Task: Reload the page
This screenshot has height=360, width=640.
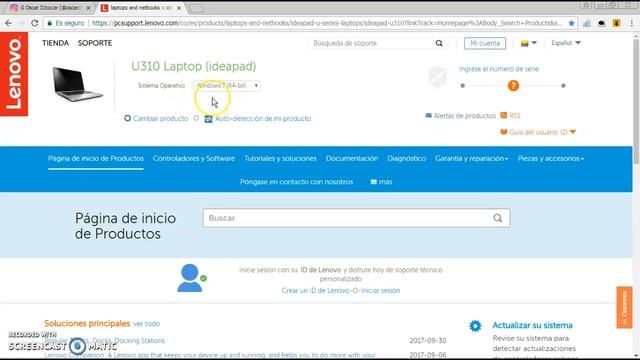Action: coord(35,23)
